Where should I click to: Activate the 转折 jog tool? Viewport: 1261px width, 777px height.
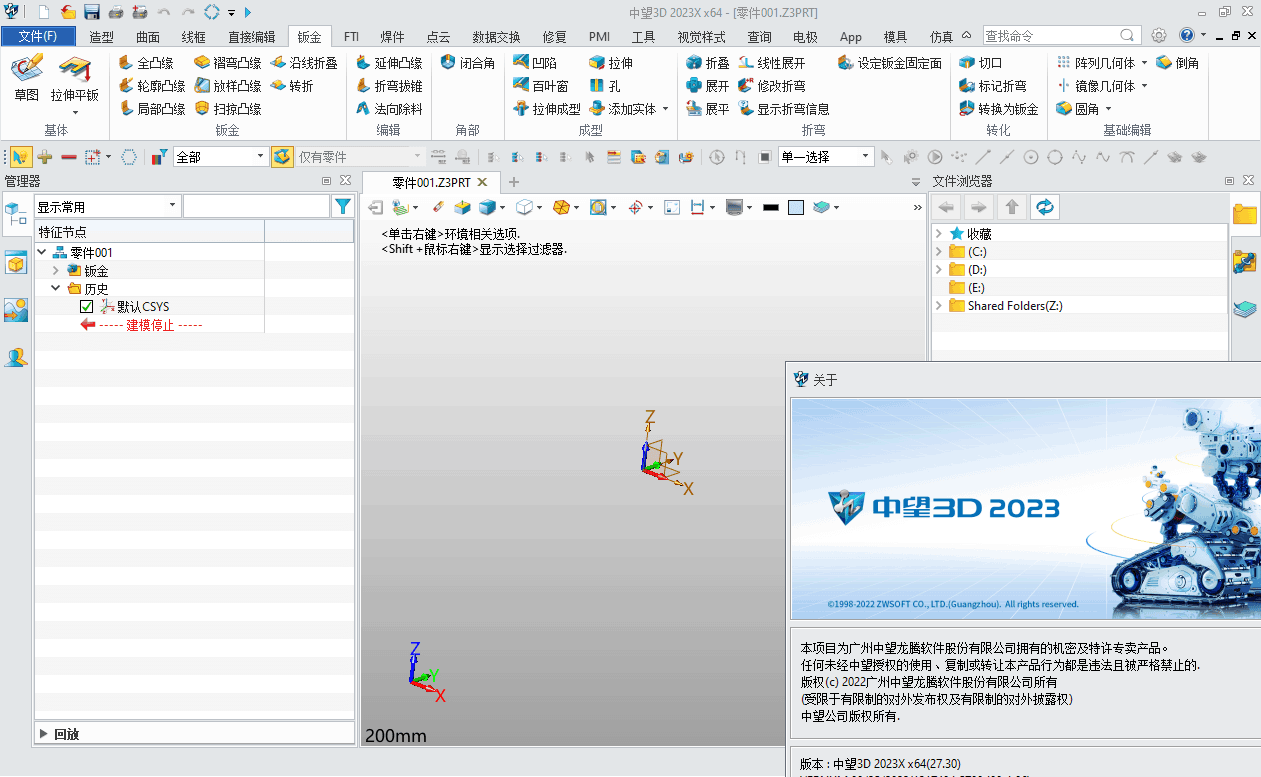coord(291,86)
